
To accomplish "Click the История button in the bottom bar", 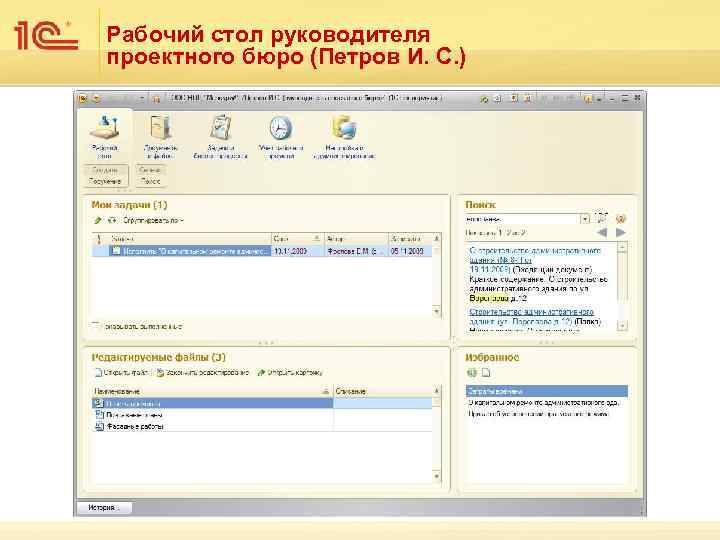I will 105,507.
